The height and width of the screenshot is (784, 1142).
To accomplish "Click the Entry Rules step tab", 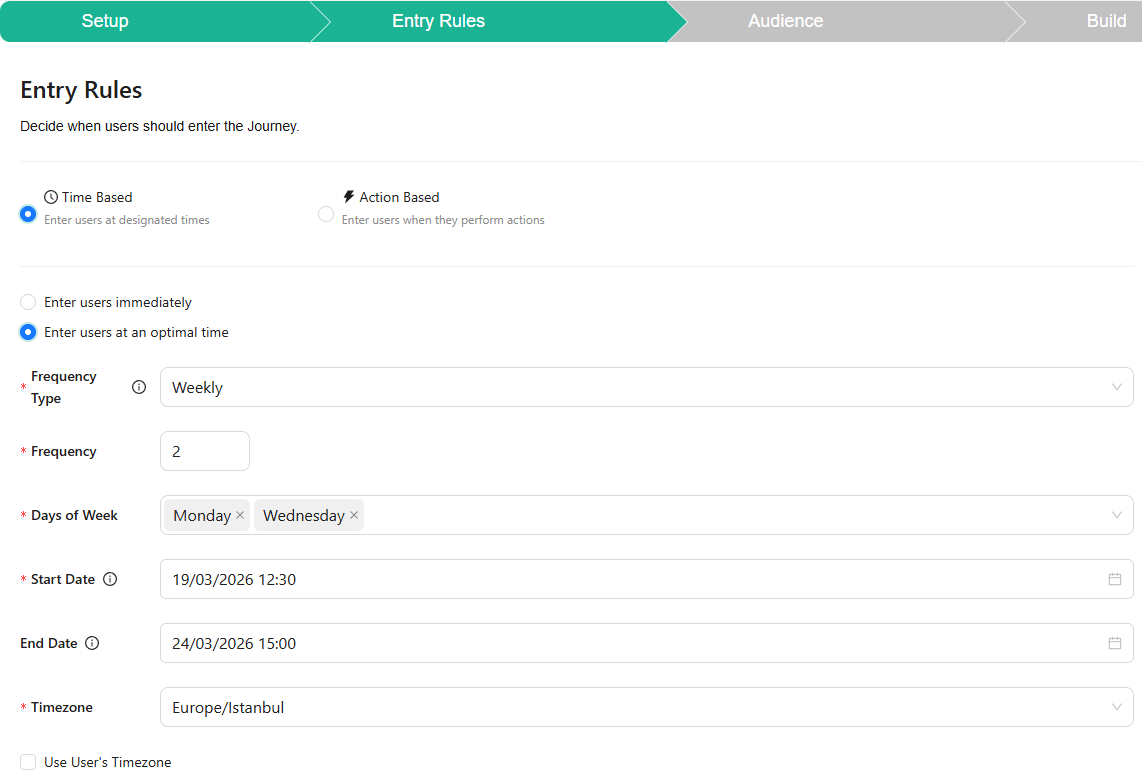I will [x=438, y=21].
